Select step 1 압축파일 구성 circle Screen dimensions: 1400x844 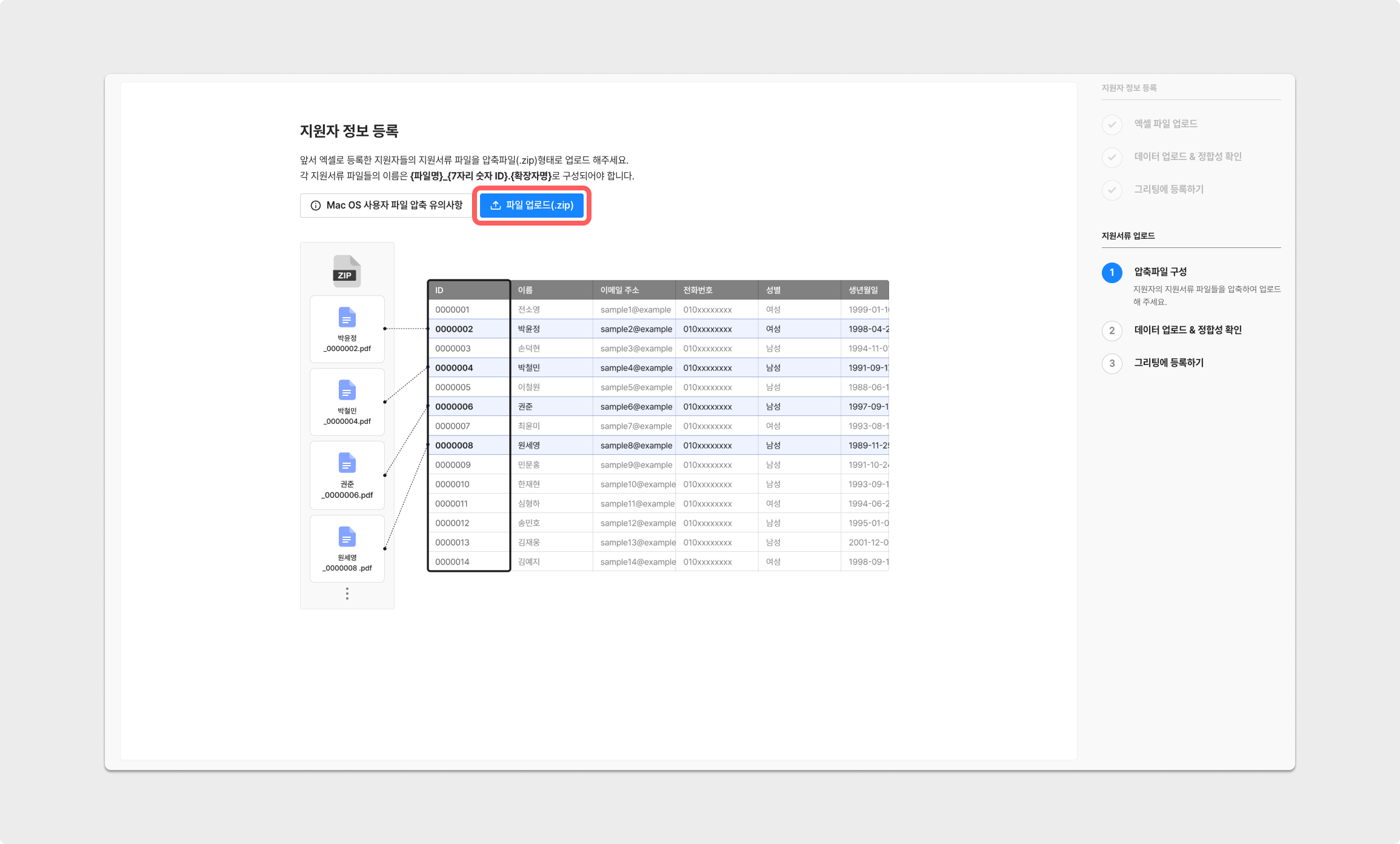point(1112,272)
